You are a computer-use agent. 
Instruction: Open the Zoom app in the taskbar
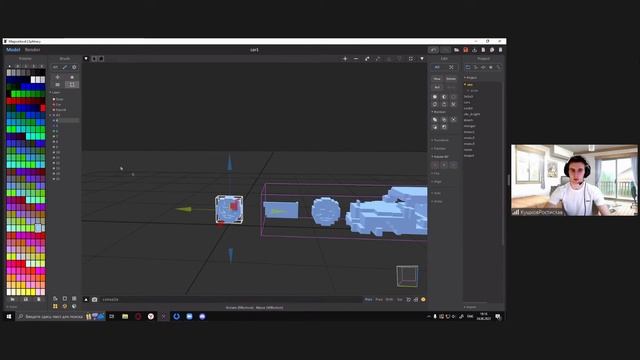(189, 316)
